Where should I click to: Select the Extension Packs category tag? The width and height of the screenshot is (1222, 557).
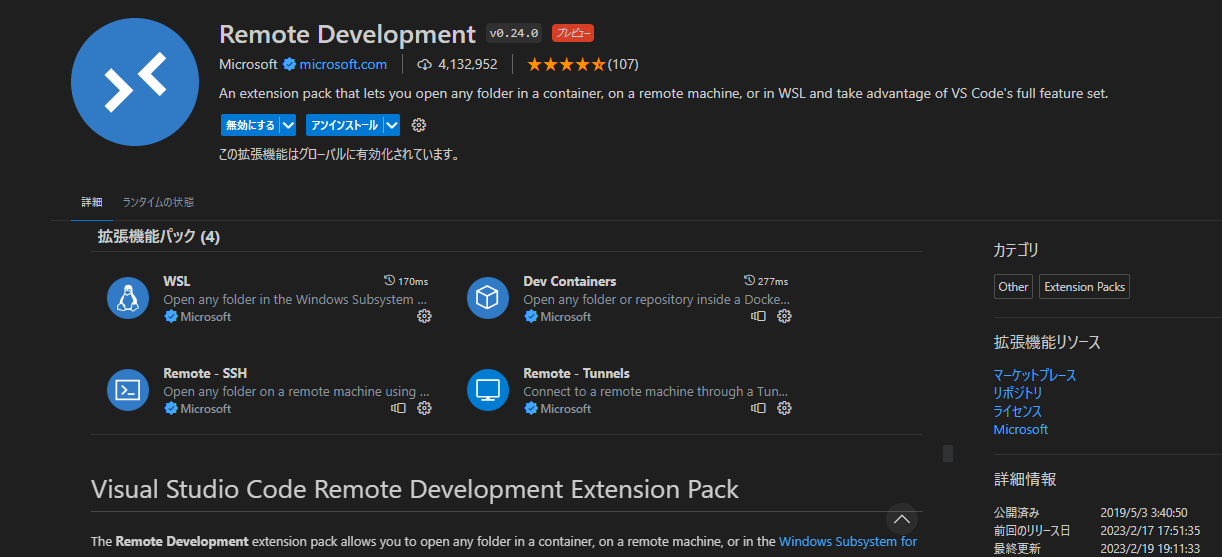pyautogui.click(x=1084, y=287)
